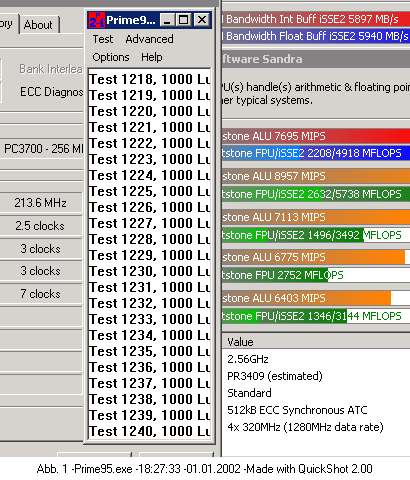The height and width of the screenshot is (480, 410).
Task: Select the Test 1238 log line
Action: [150, 399]
